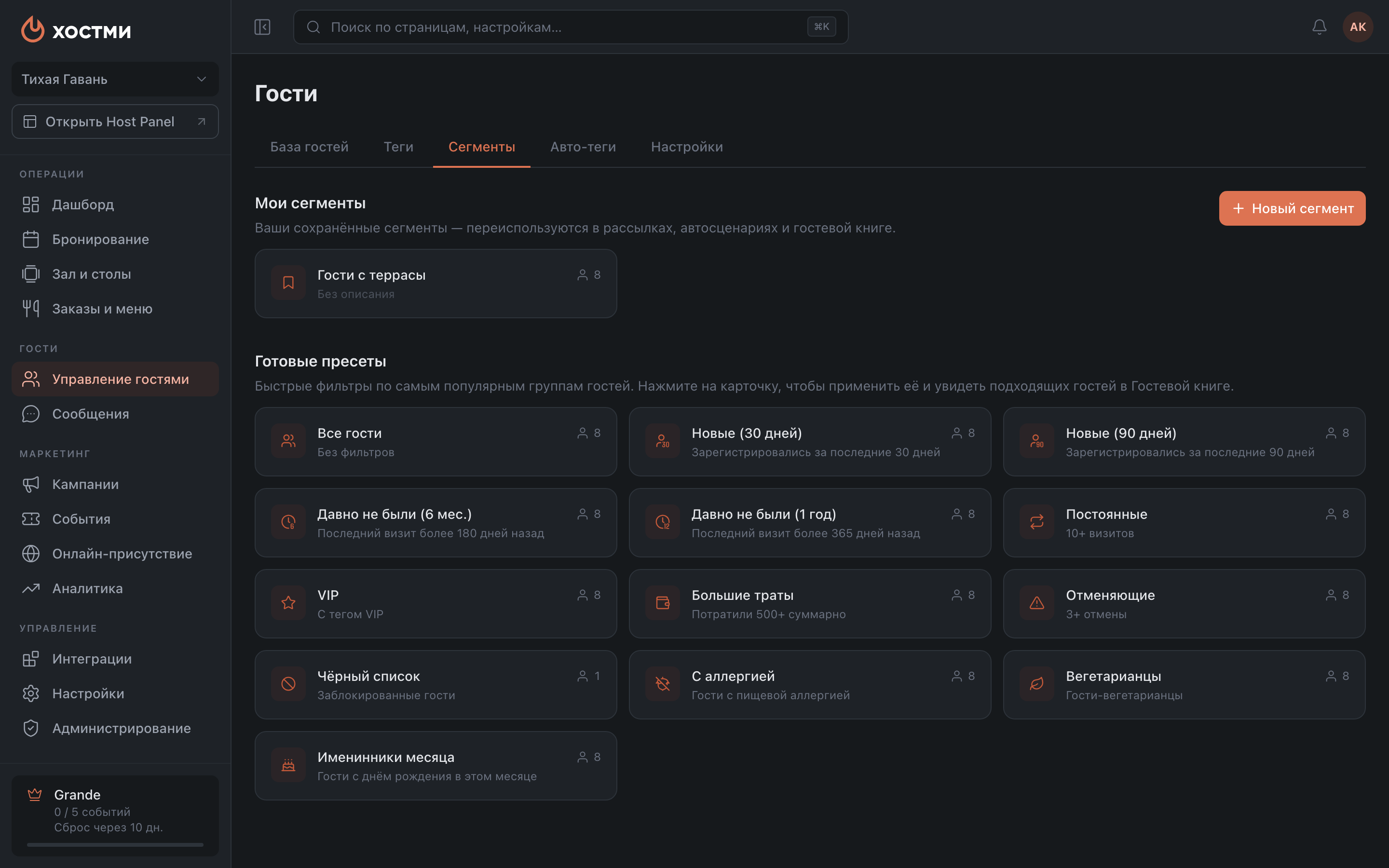The width and height of the screenshot is (1389, 868).
Task: Open the Дашборд sidebar item
Action: (115, 204)
